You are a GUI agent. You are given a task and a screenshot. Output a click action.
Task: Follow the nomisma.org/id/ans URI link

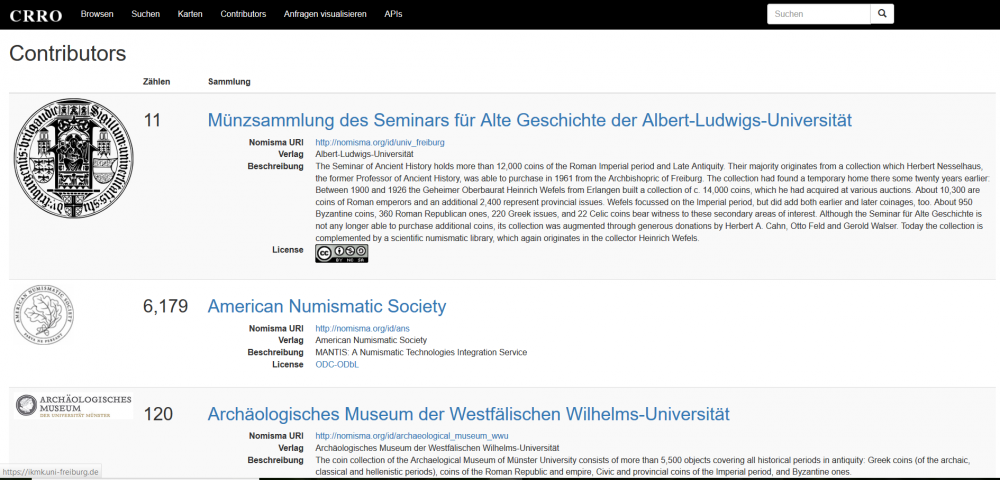(362, 328)
